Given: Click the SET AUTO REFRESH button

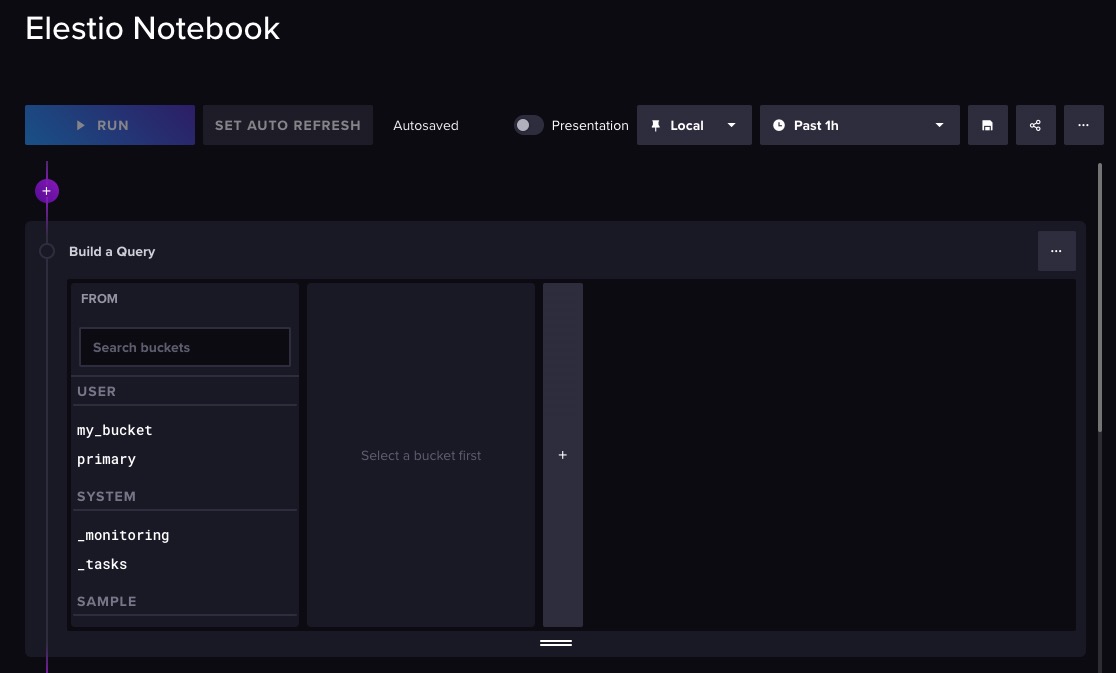Looking at the screenshot, I should coord(287,125).
